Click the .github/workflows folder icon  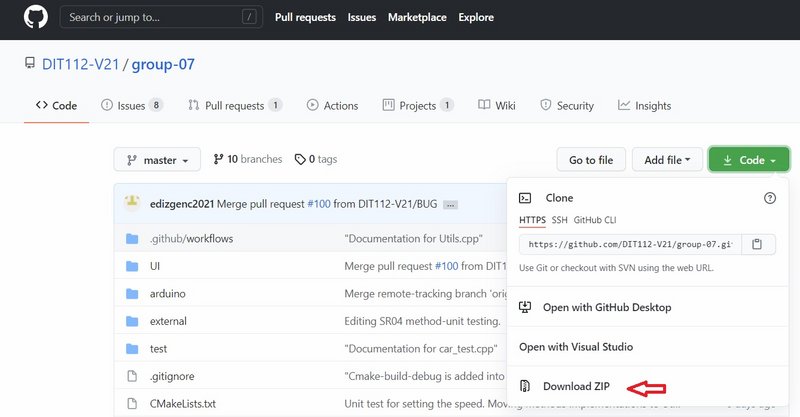(132, 238)
